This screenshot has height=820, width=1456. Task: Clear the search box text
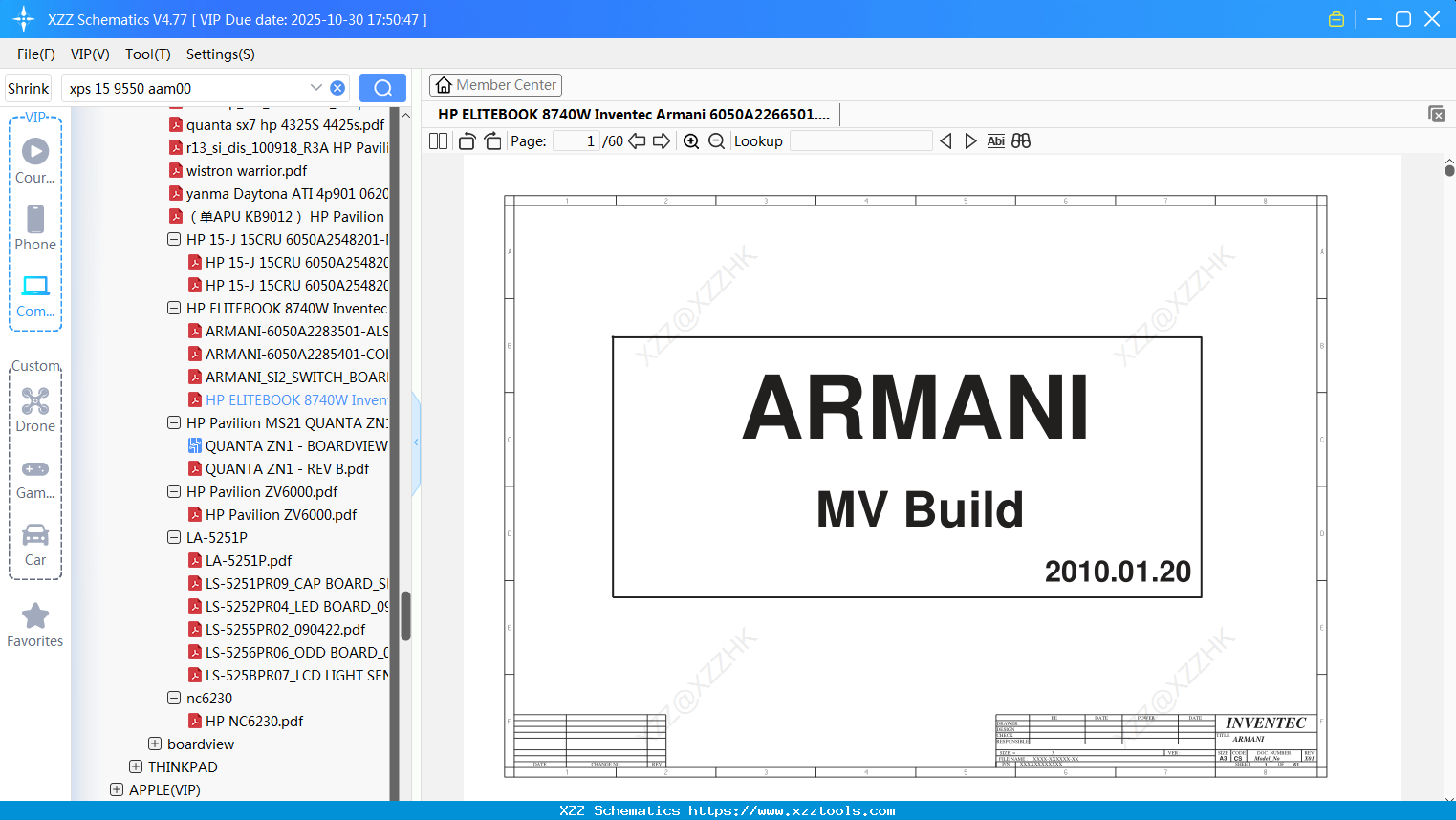click(x=337, y=88)
